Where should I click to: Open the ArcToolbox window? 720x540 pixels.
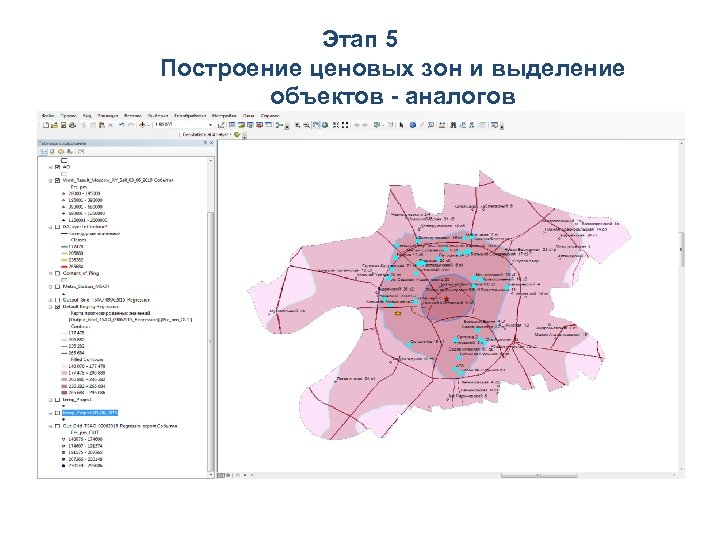[259, 125]
